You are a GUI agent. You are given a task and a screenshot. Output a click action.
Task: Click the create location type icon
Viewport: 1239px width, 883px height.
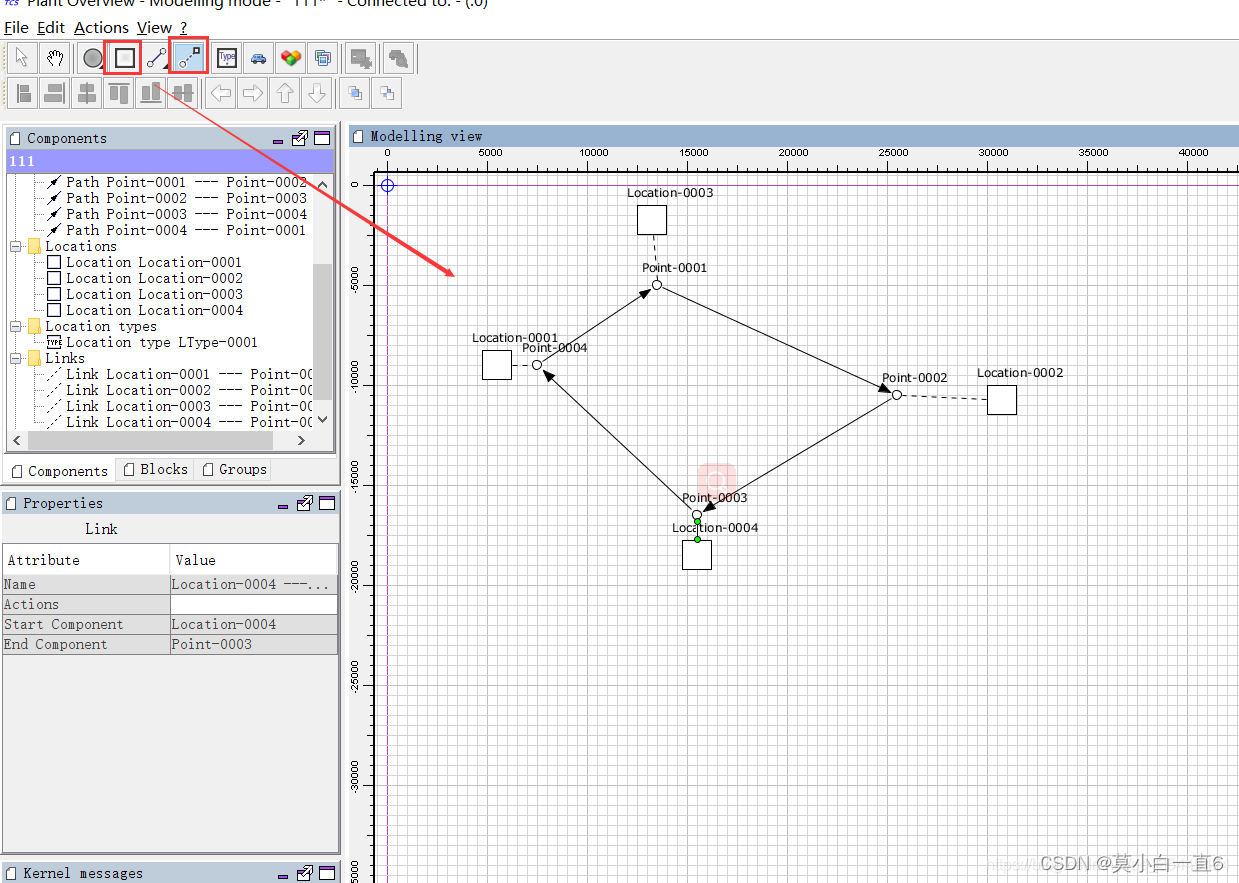click(227, 58)
